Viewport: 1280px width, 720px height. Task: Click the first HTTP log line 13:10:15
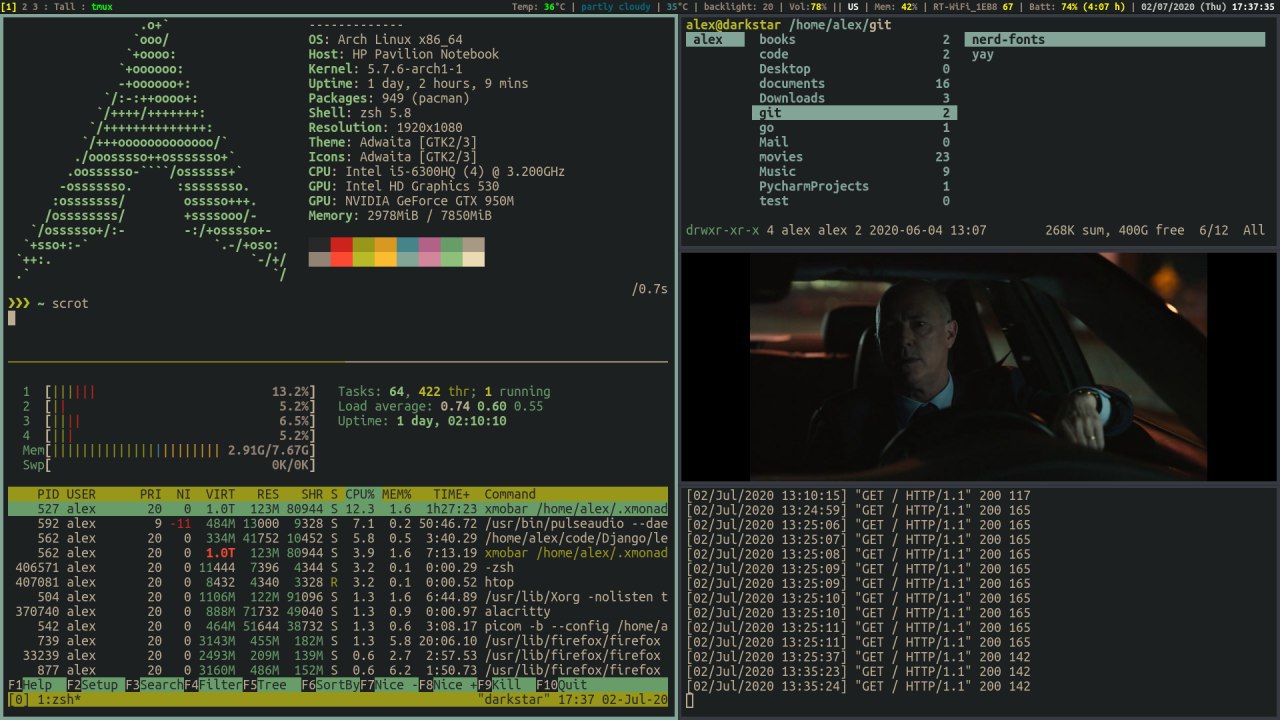pos(858,495)
